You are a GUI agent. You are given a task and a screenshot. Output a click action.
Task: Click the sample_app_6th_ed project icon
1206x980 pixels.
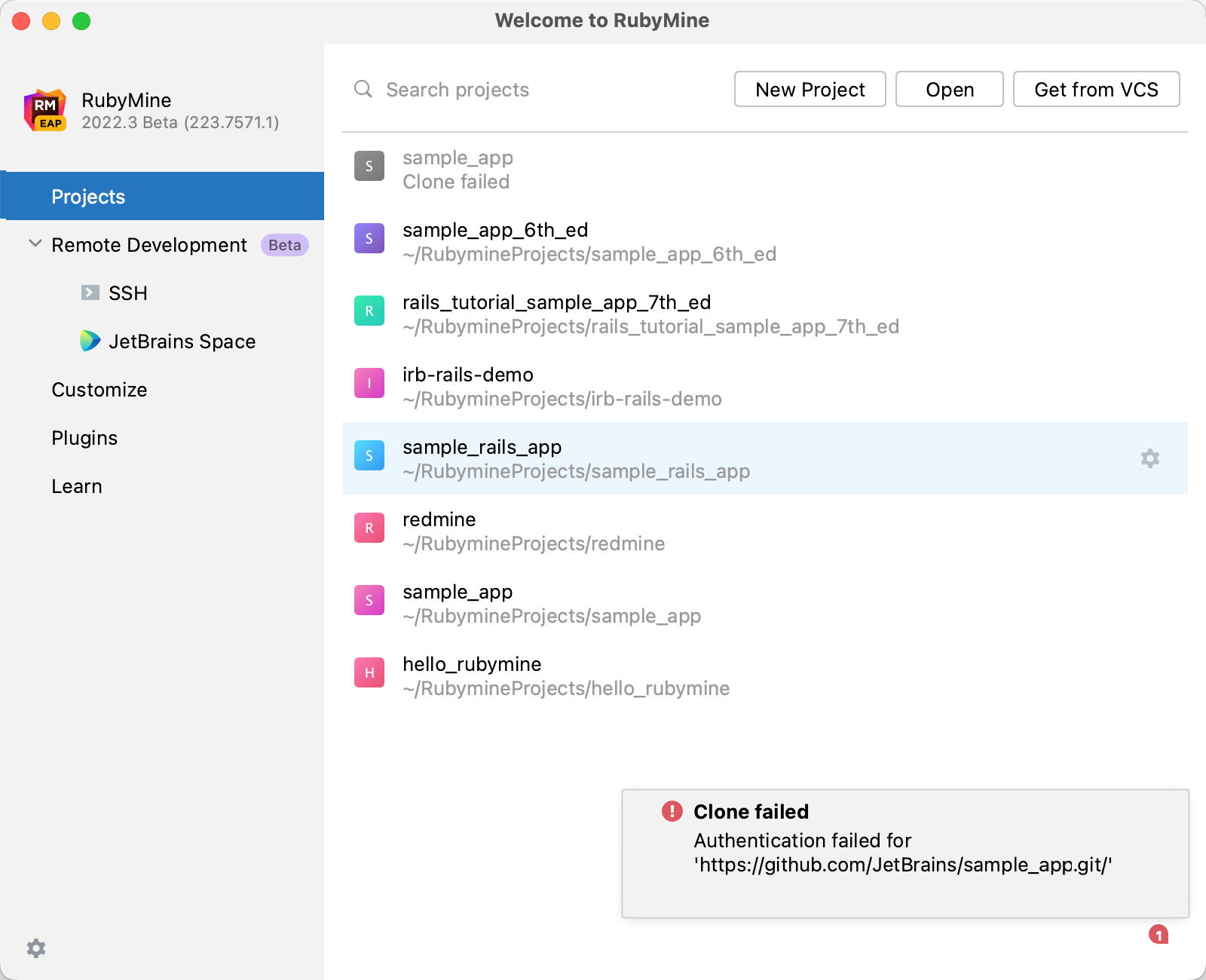[x=369, y=238]
